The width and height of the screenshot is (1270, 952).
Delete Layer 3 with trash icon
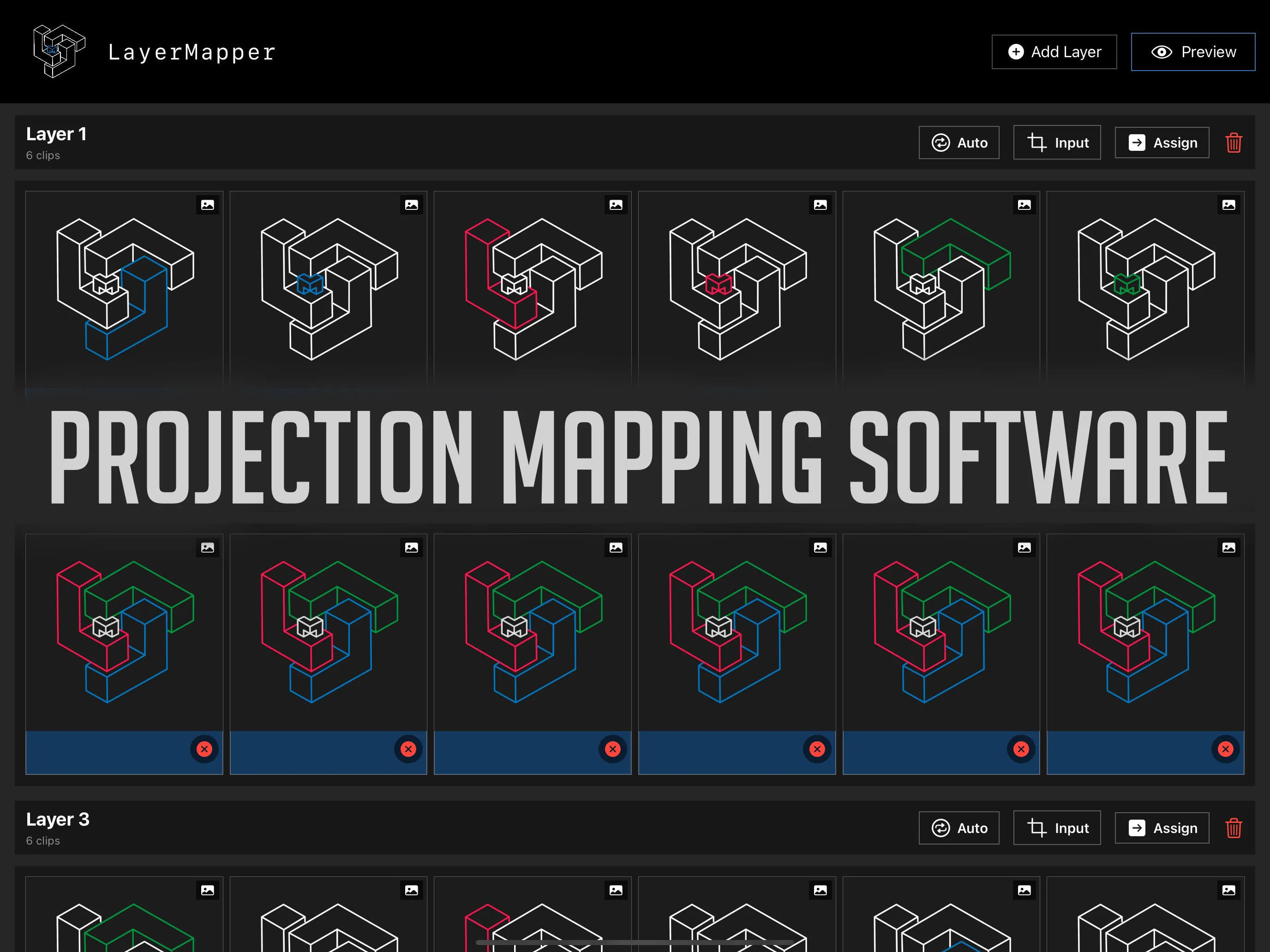coord(1234,828)
